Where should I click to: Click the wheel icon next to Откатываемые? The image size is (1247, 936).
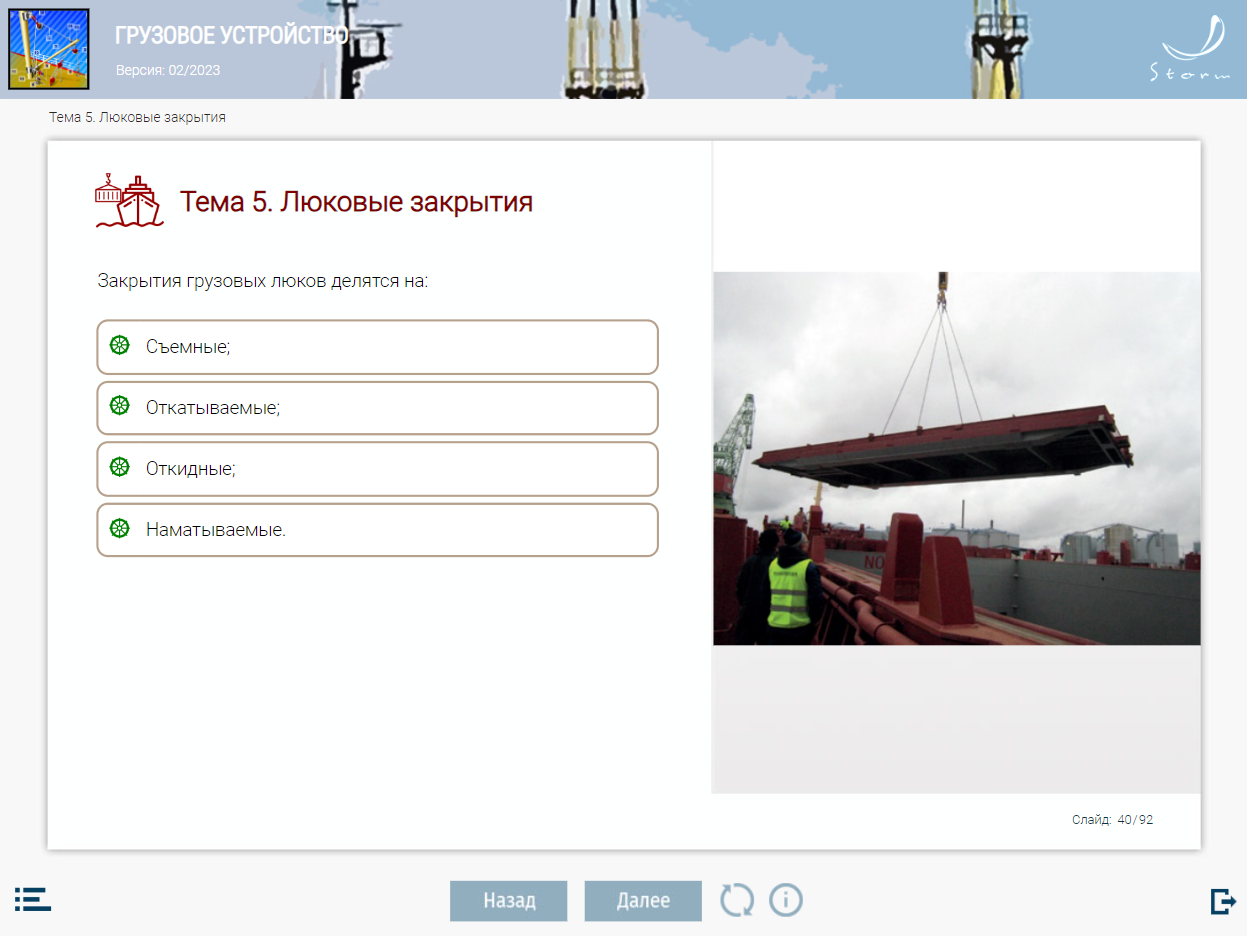click(x=120, y=406)
